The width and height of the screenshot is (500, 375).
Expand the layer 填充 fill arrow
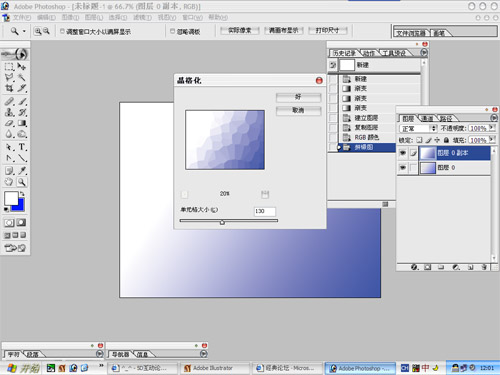point(492,140)
